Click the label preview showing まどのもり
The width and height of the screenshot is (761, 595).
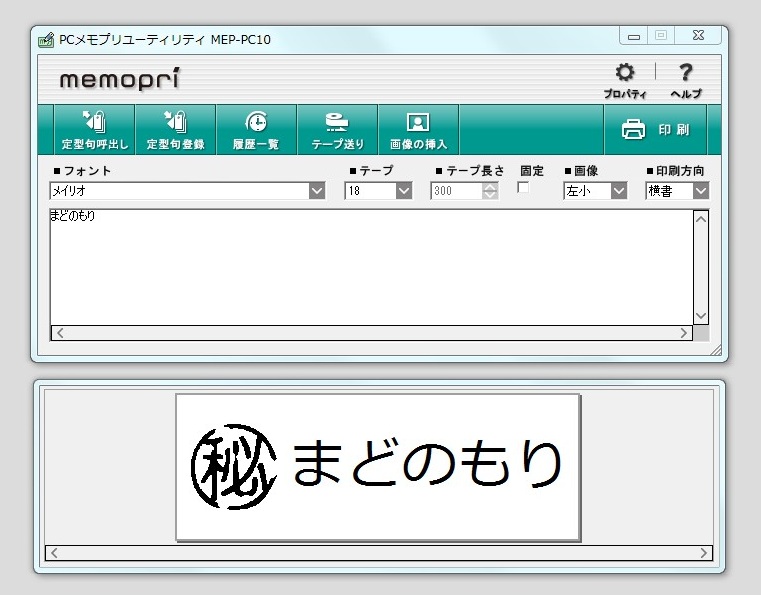[x=378, y=467]
